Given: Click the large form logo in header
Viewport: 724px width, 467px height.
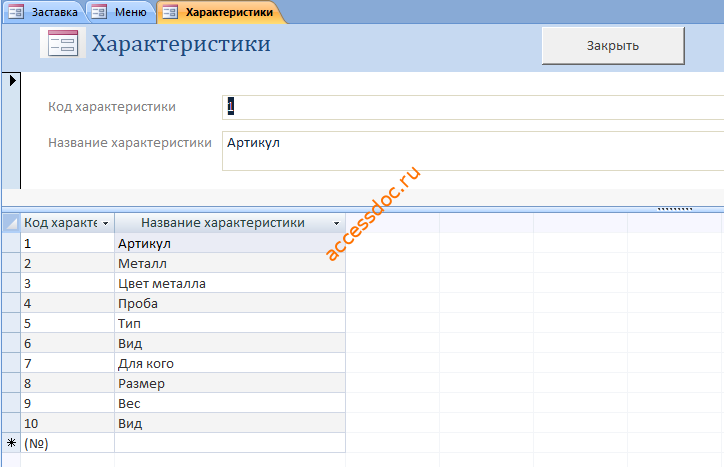Looking at the screenshot, I should [x=63, y=43].
